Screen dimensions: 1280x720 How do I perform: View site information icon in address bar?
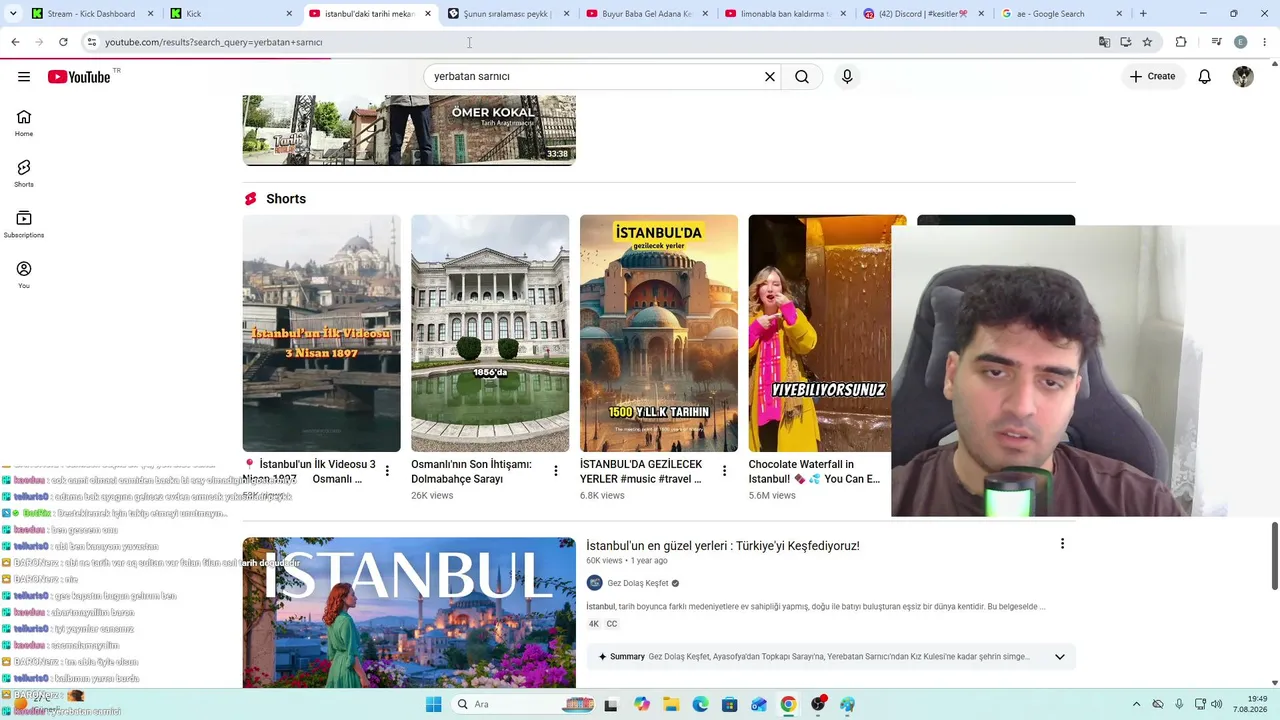(91, 42)
